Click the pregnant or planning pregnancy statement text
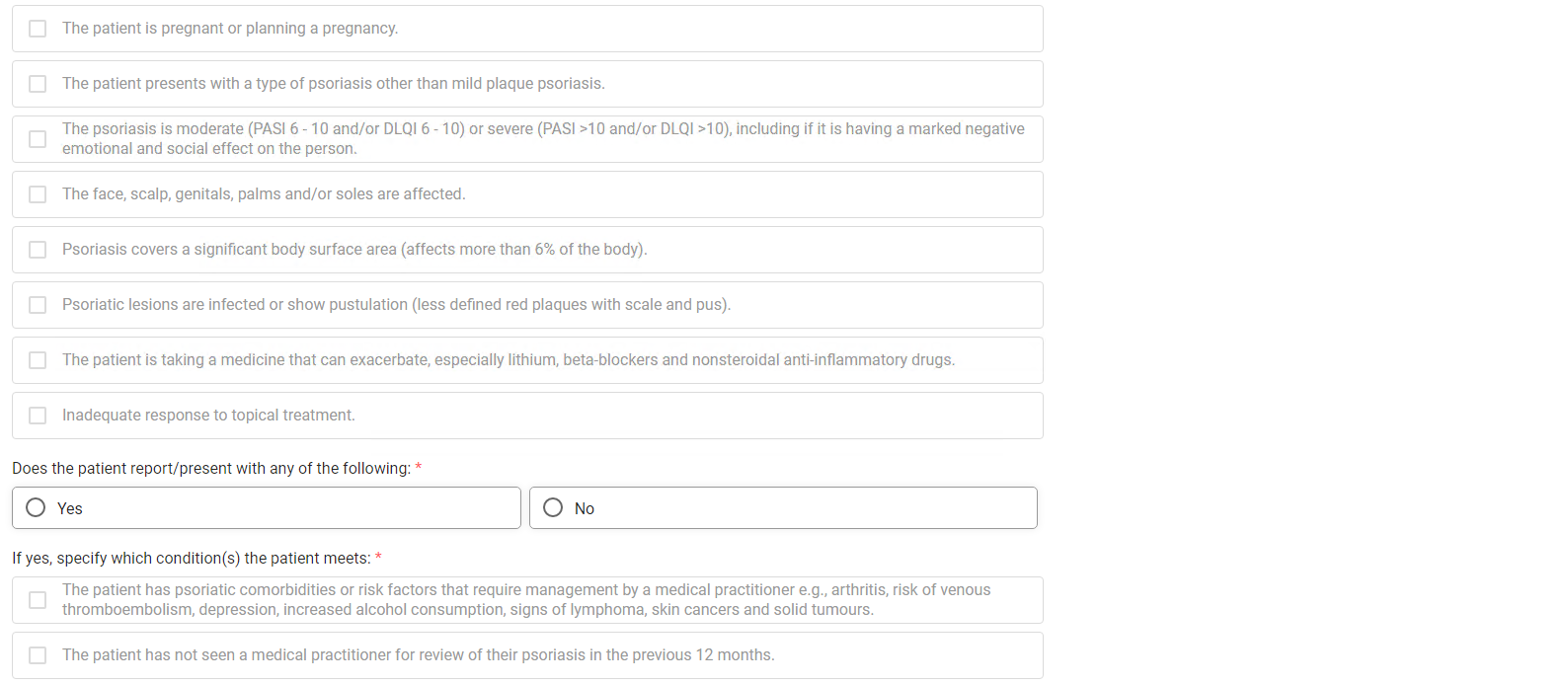 (230, 29)
